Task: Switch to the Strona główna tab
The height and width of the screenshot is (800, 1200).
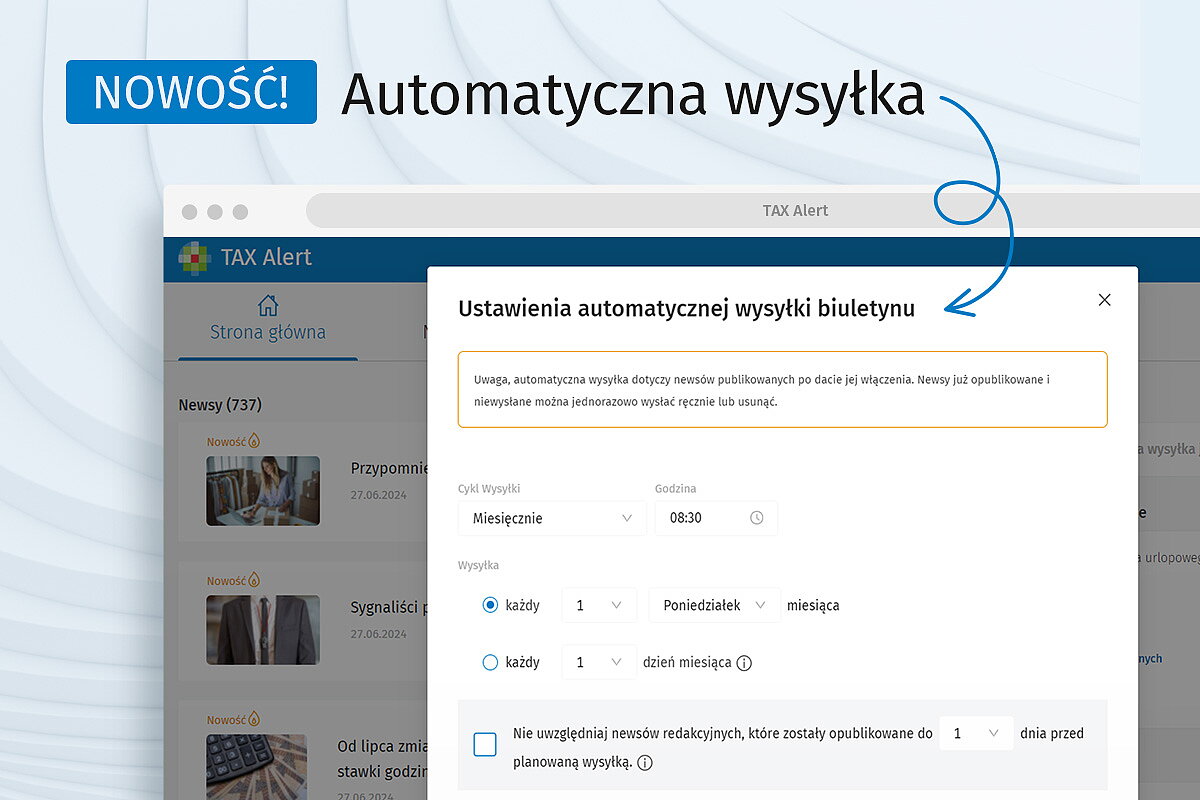Action: pyautogui.click(x=267, y=332)
